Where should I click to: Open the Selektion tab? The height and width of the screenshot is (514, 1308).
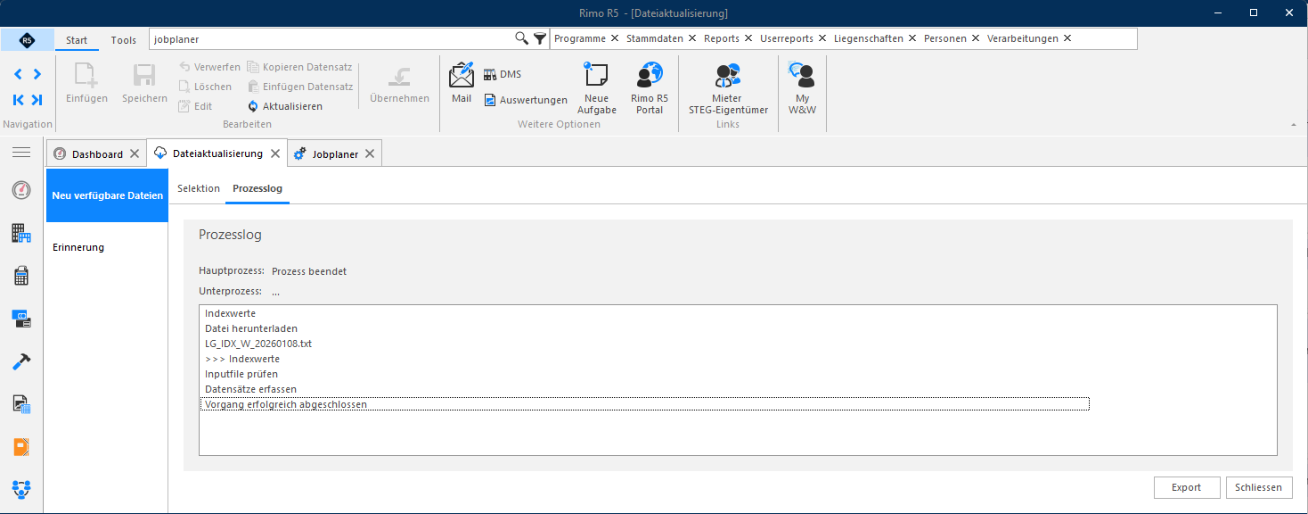pyautogui.click(x=198, y=188)
